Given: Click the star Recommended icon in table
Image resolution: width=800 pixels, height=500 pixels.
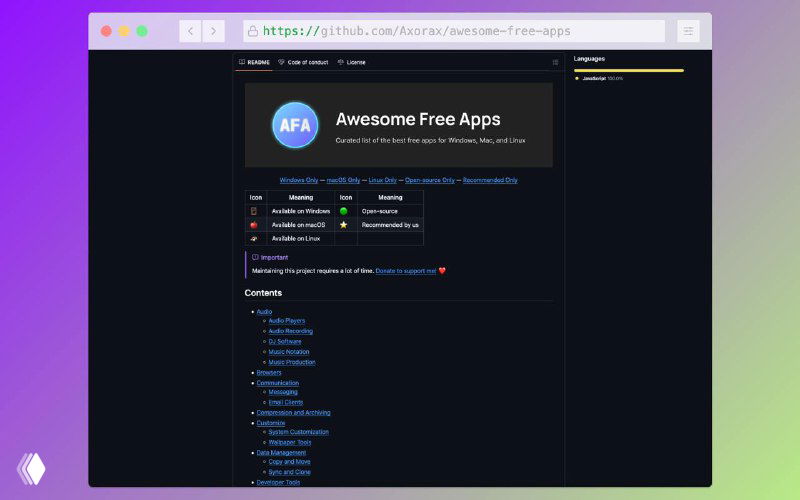Looking at the screenshot, I should pos(343,225).
